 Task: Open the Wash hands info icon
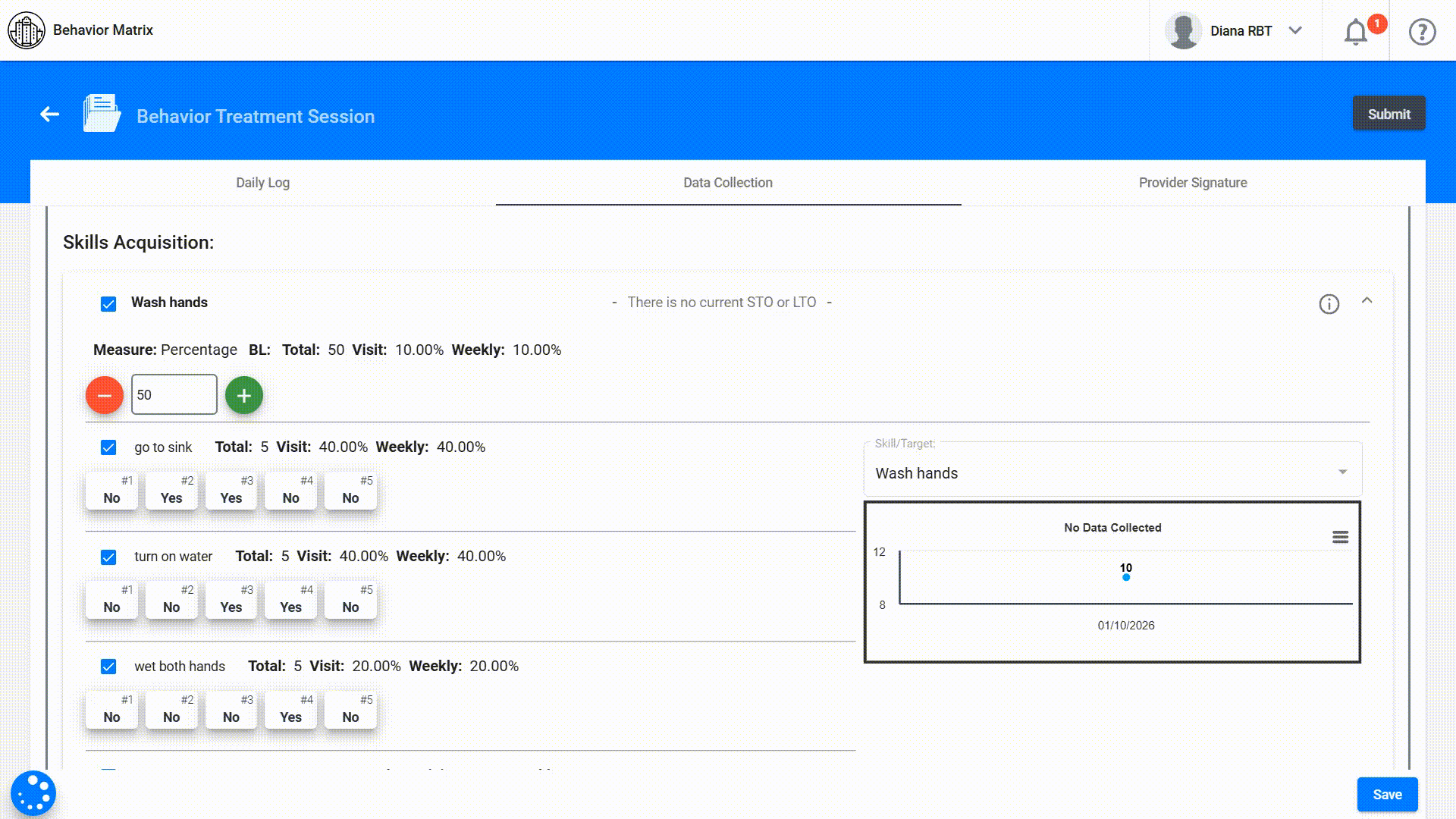[x=1329, y=304]
